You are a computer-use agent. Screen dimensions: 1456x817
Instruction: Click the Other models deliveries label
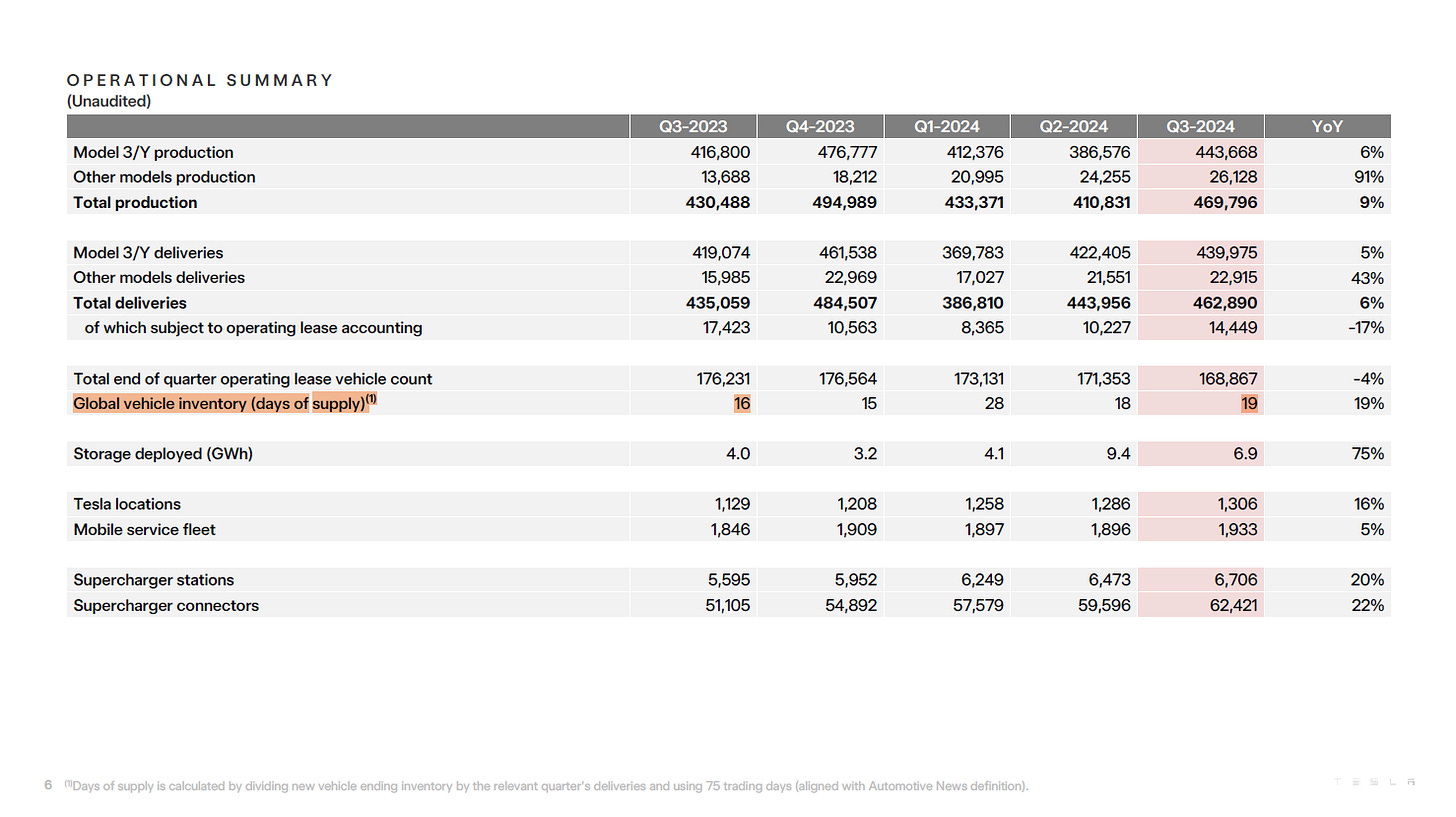159,277
